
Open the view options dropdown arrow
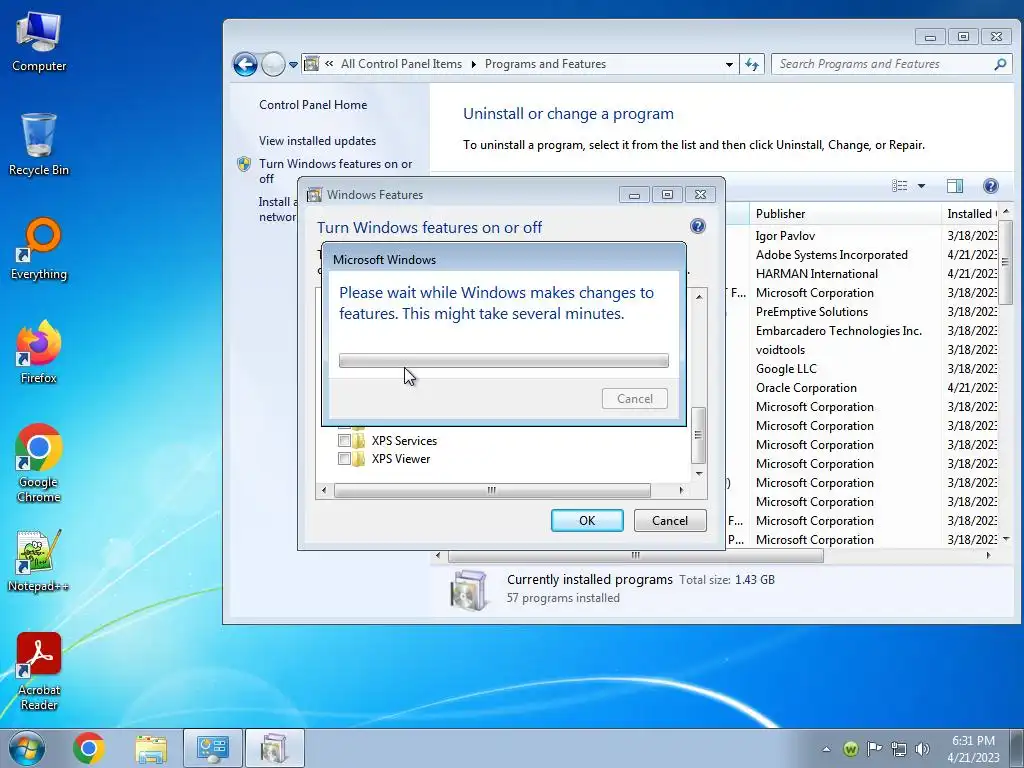921,186
